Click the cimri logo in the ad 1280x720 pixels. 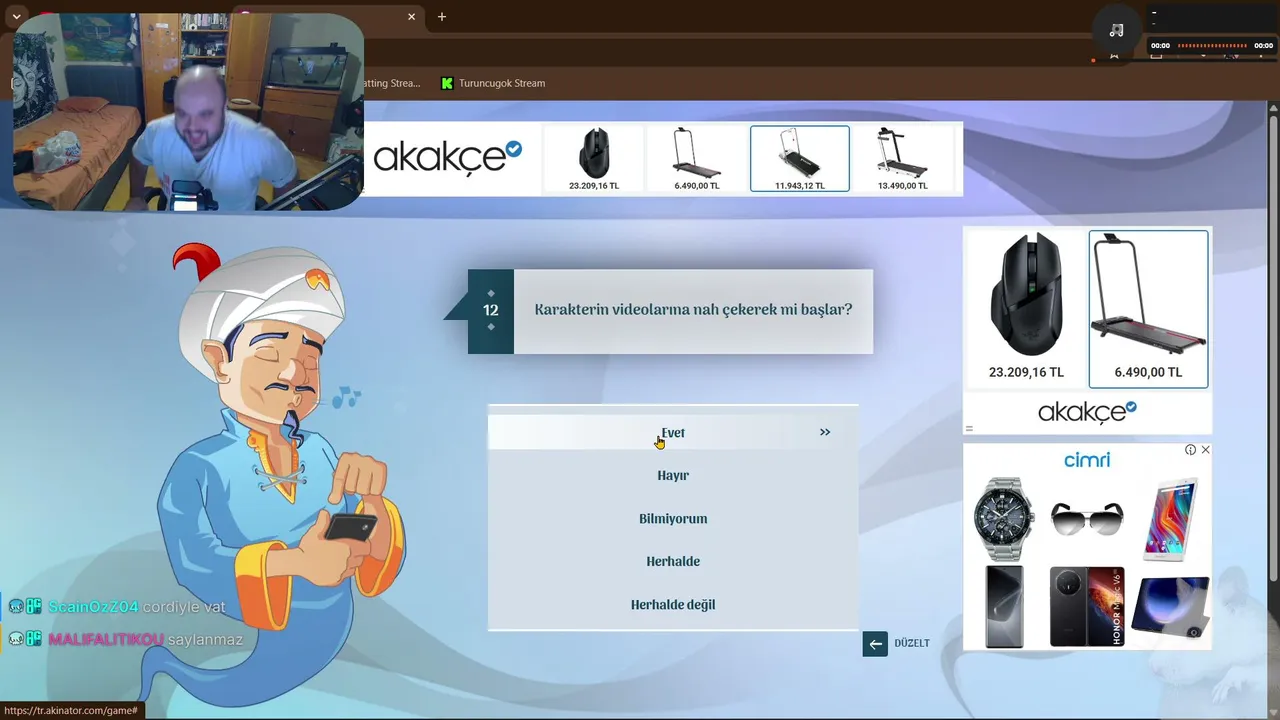1087,460
